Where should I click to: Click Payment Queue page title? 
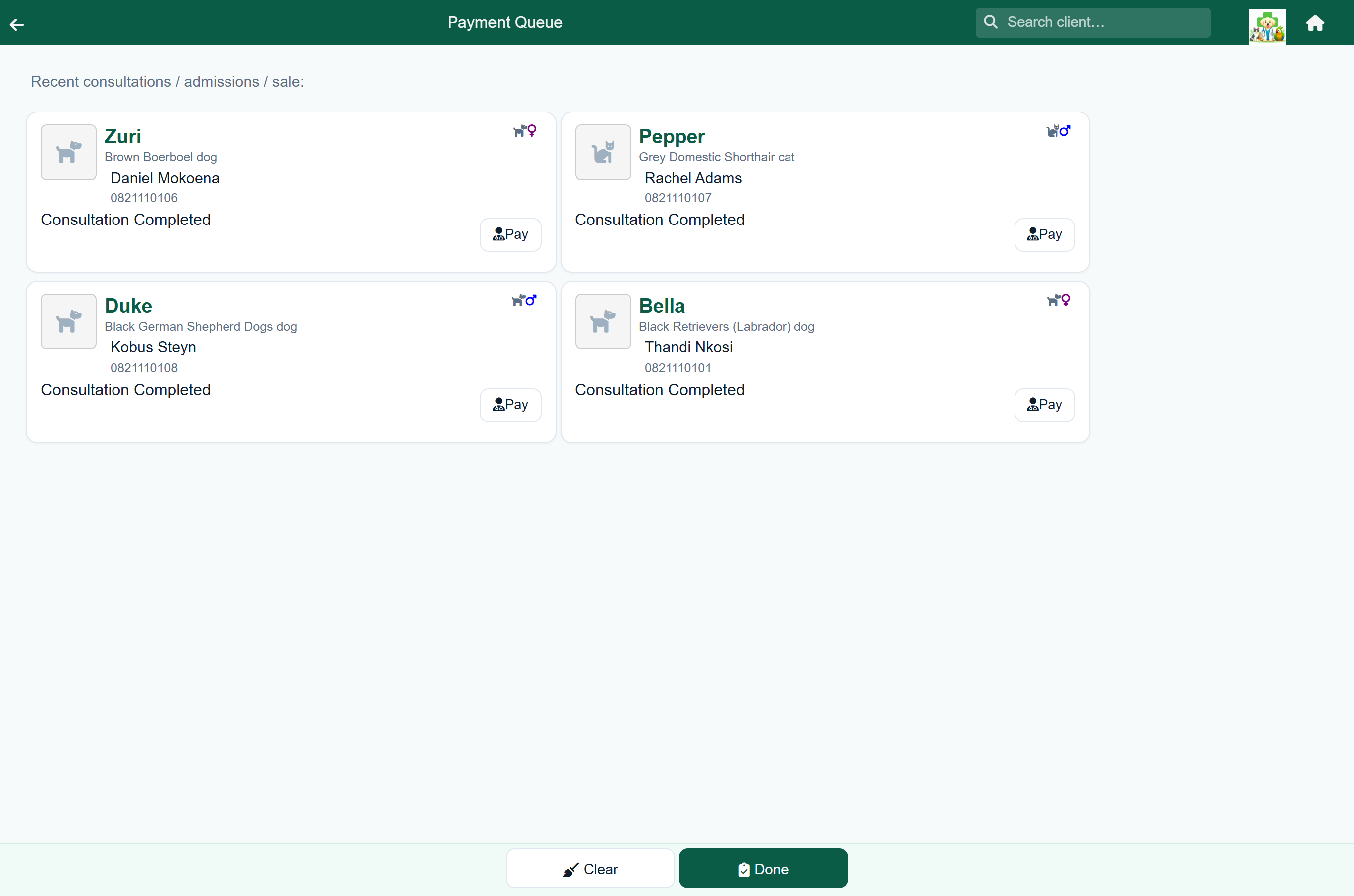[504, 23]
